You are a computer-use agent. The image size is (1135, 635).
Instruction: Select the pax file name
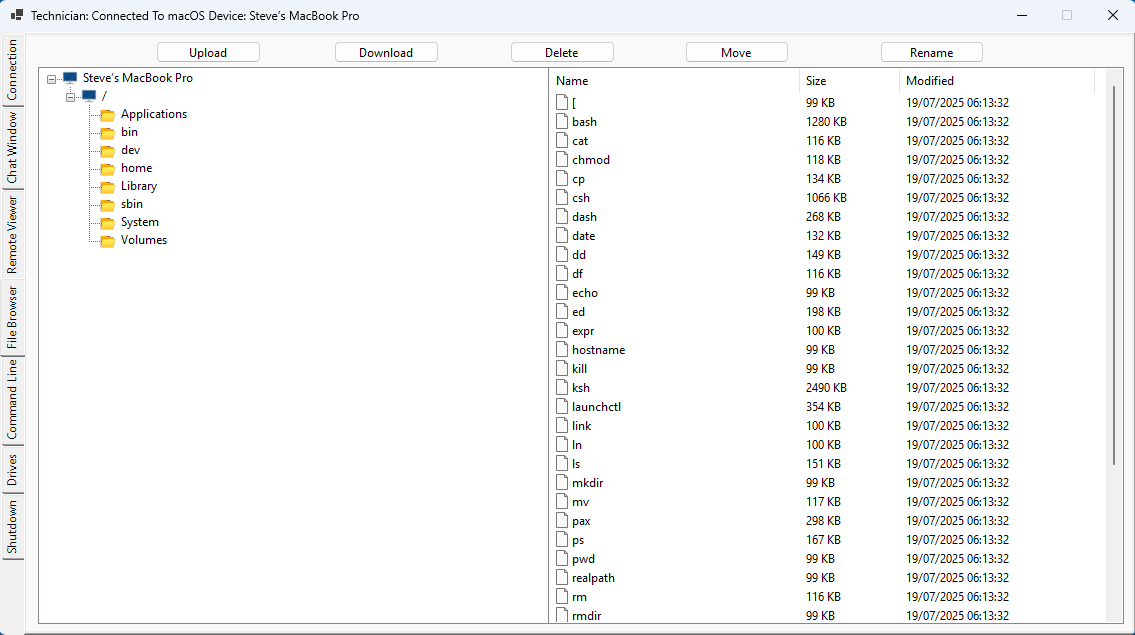(581, 521)
